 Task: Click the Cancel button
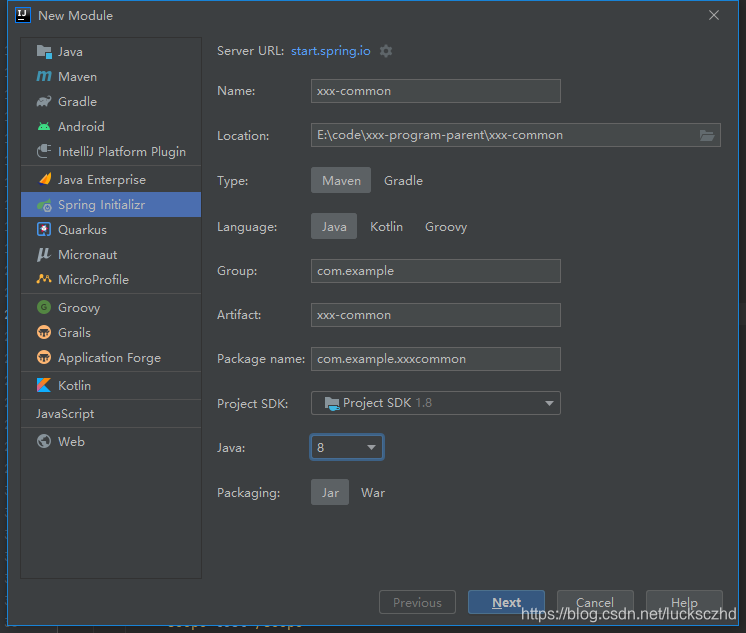pos(595,603)
